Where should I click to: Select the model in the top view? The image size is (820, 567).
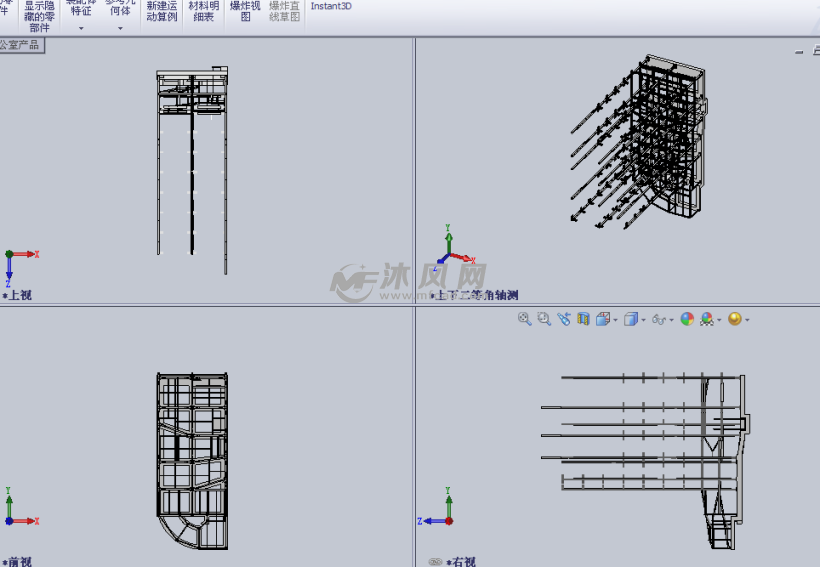(192, 170)
